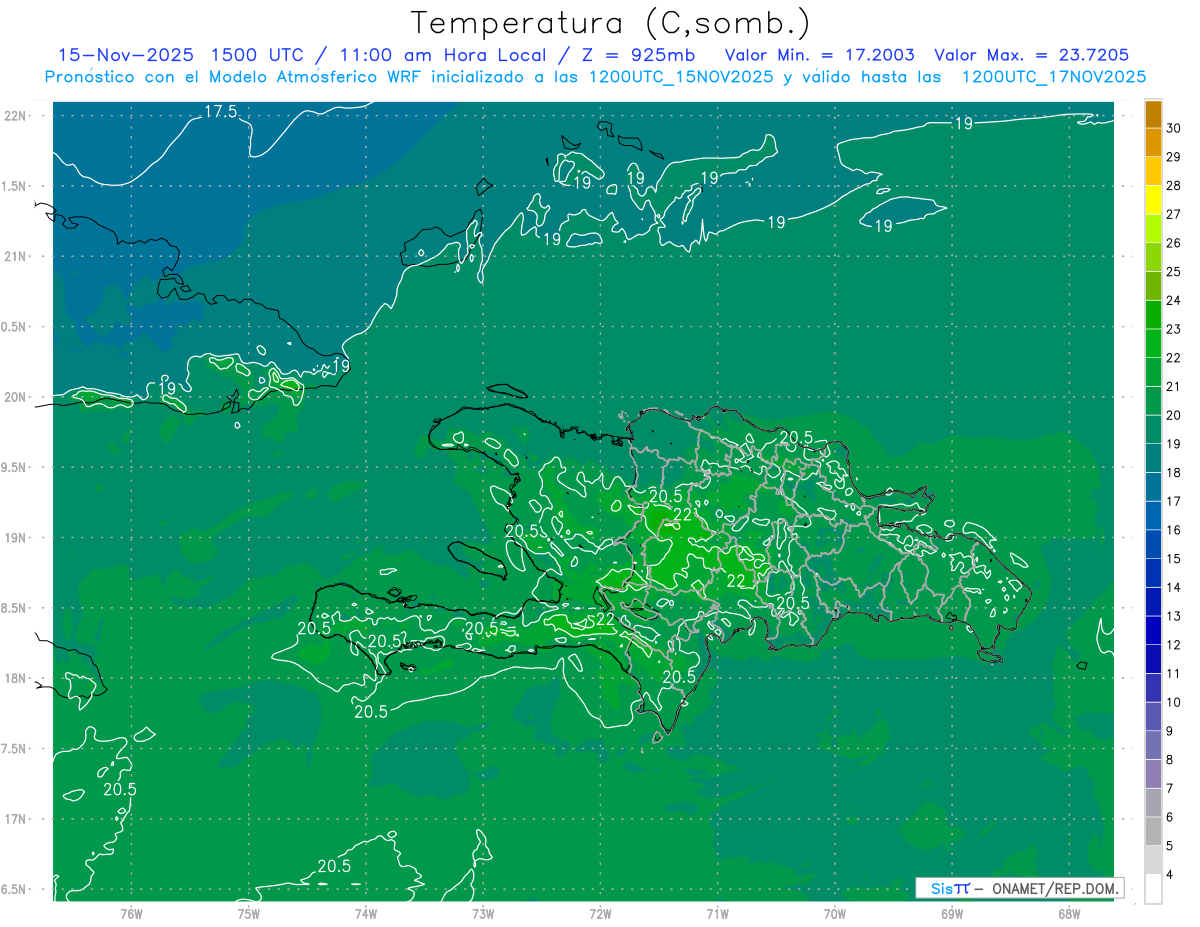
Task: Click the '69W' longitude axis label
Action: pyautogui.click(x=952, y=913)
